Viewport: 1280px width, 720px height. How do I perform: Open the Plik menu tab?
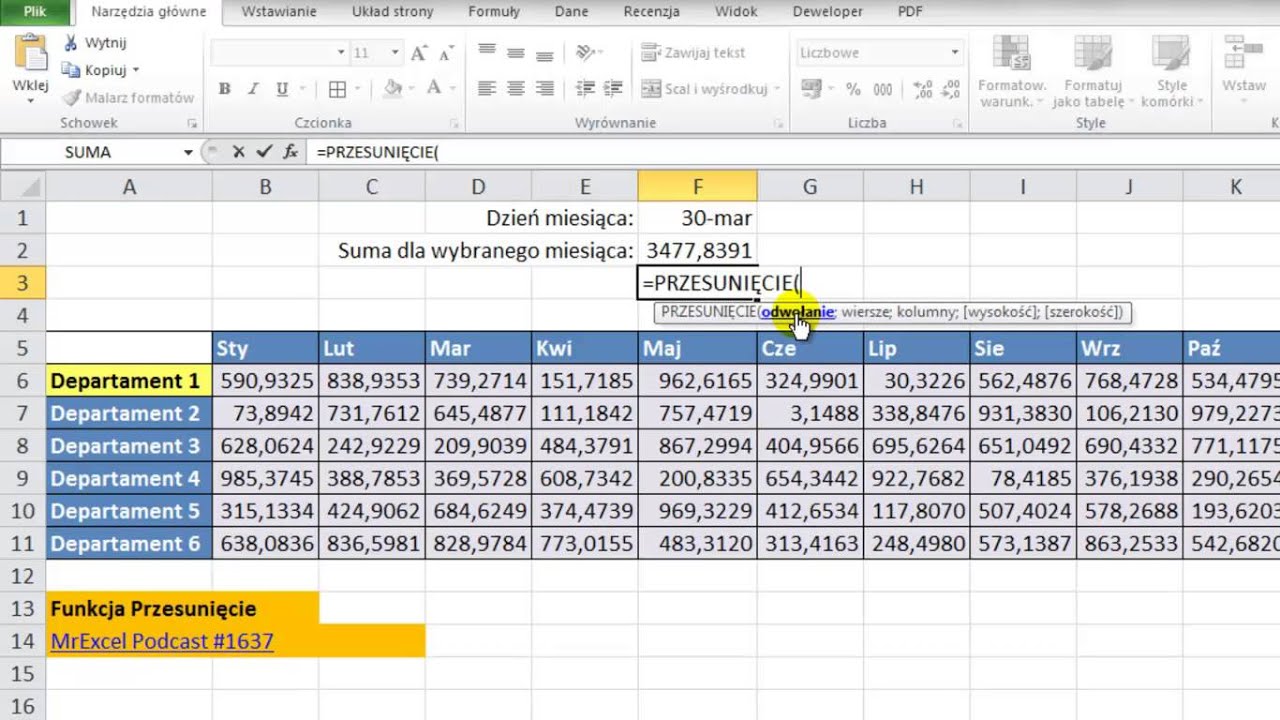click(x=35, y=12)
